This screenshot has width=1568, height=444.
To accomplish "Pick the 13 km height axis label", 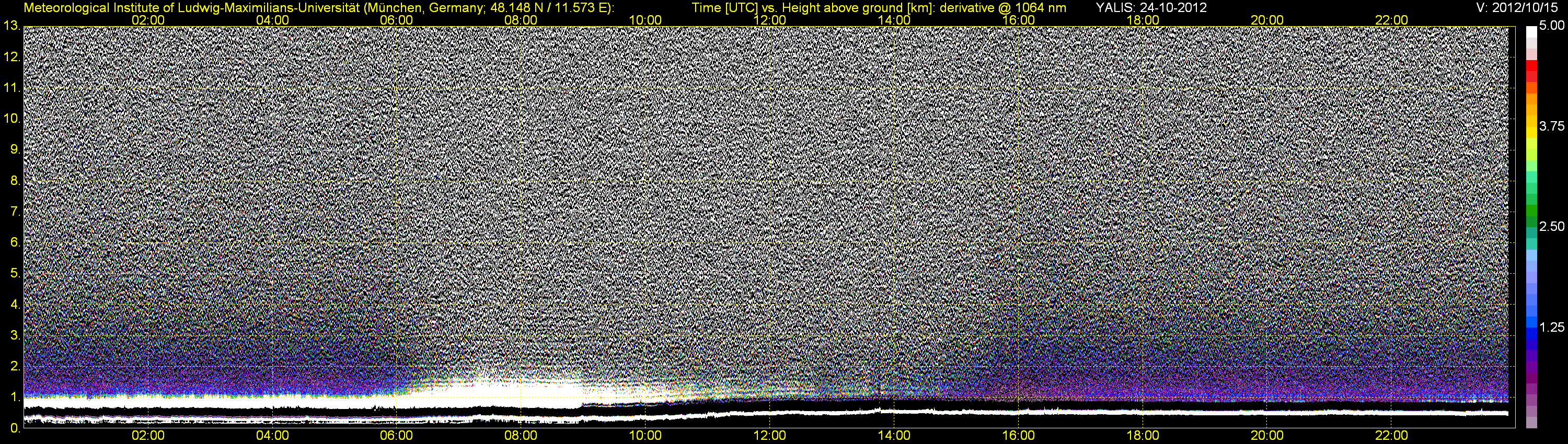I will [x=11, y=26].
